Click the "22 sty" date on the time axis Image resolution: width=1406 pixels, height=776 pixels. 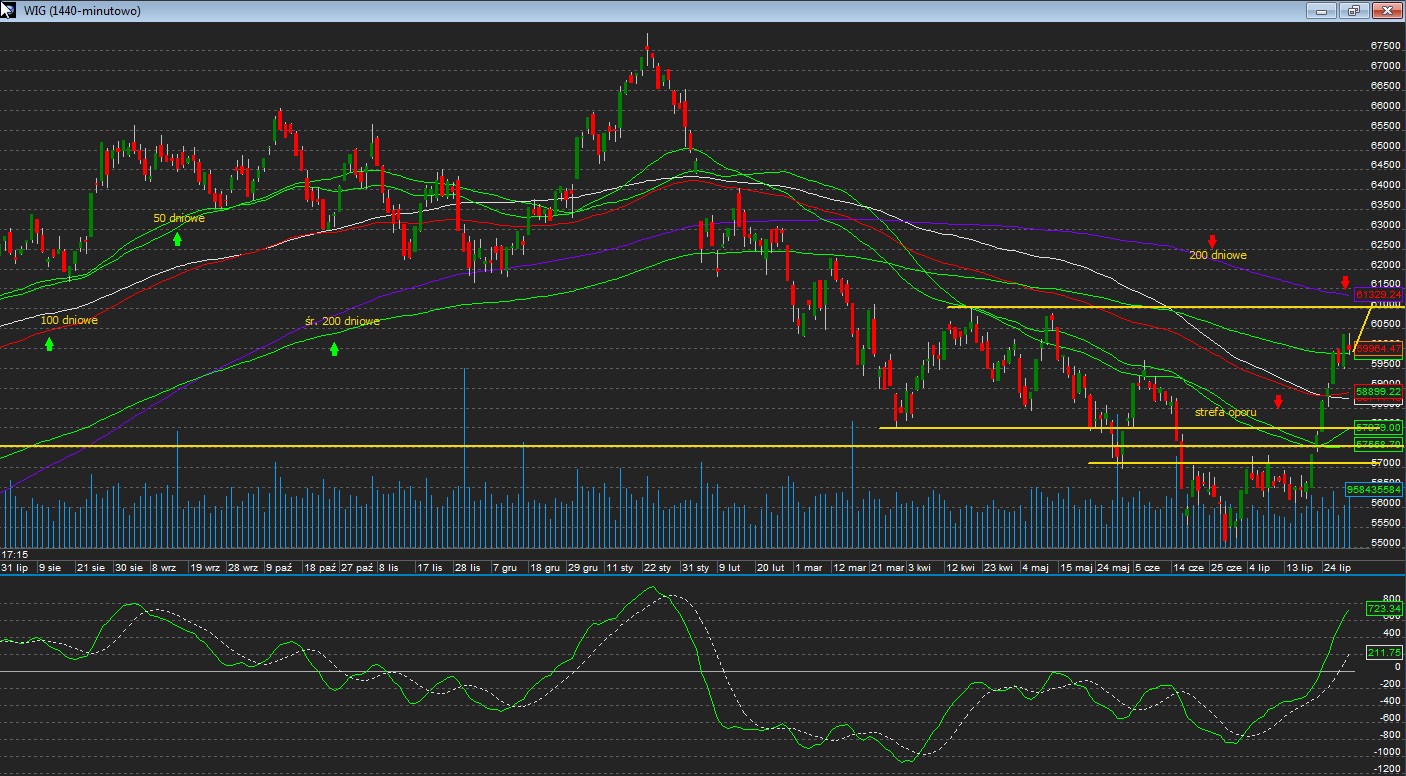point(656,567)
